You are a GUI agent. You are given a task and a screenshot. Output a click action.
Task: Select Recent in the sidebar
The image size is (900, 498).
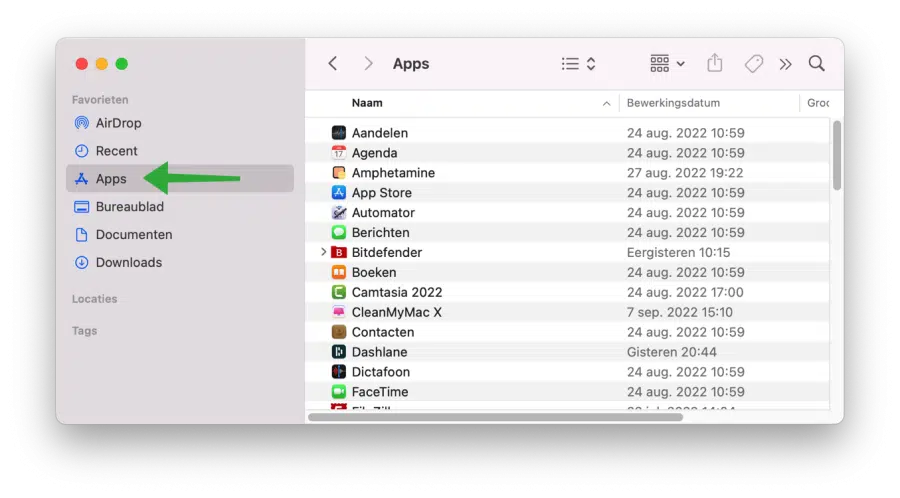[x=180, y=151]
